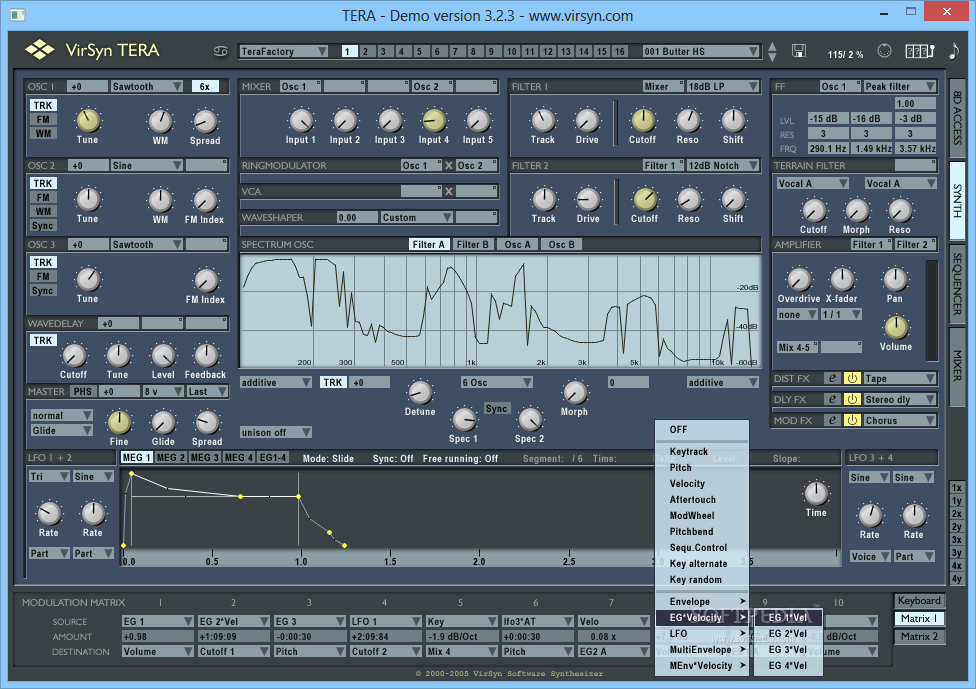Open the keyboard panel icon in header

pos(919,51)
